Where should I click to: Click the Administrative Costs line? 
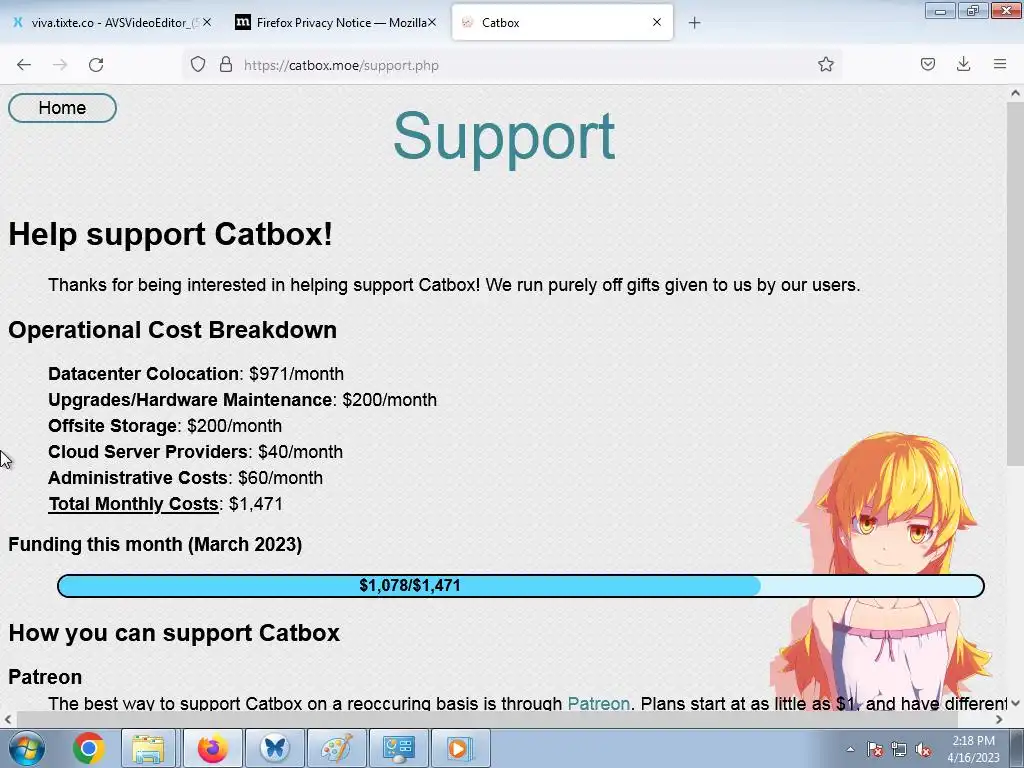click(185, 478)
